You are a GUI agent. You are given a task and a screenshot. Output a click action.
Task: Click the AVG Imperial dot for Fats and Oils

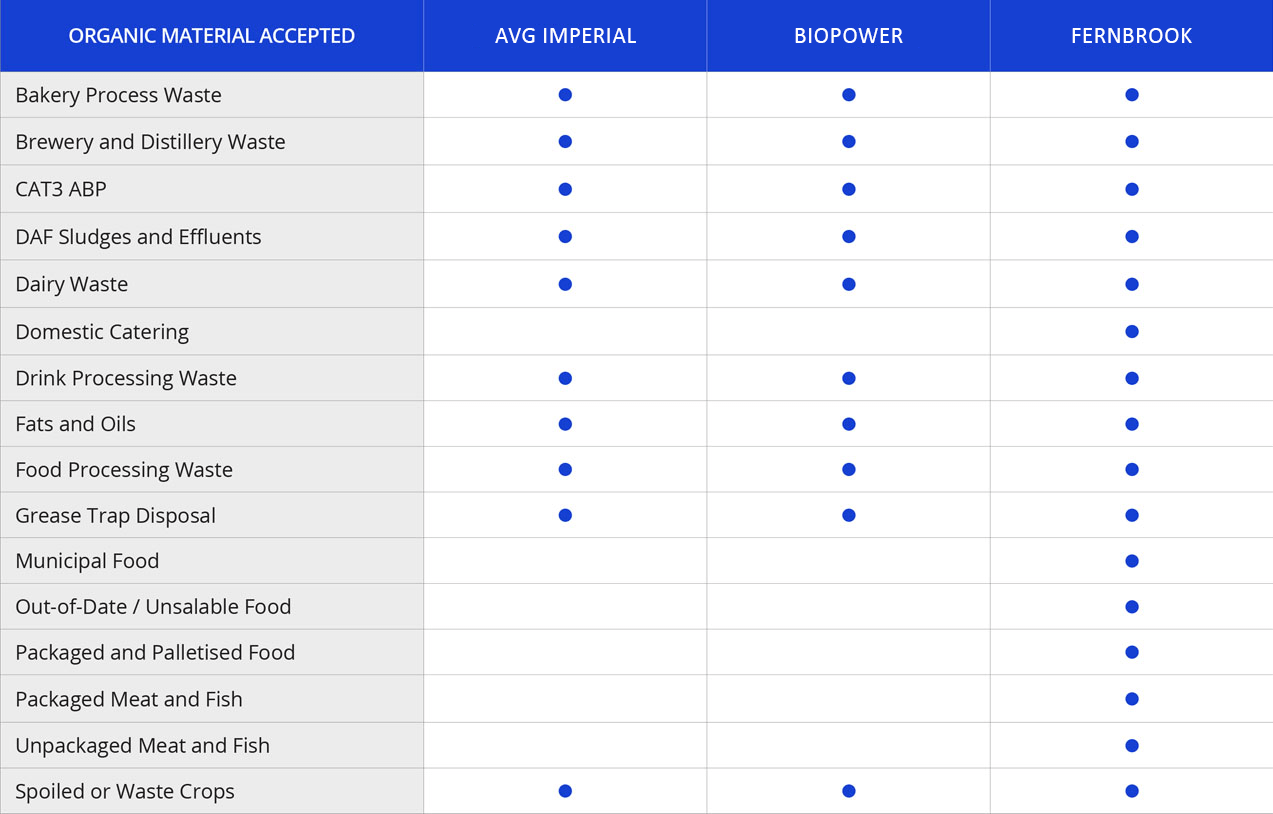(565, 424)
